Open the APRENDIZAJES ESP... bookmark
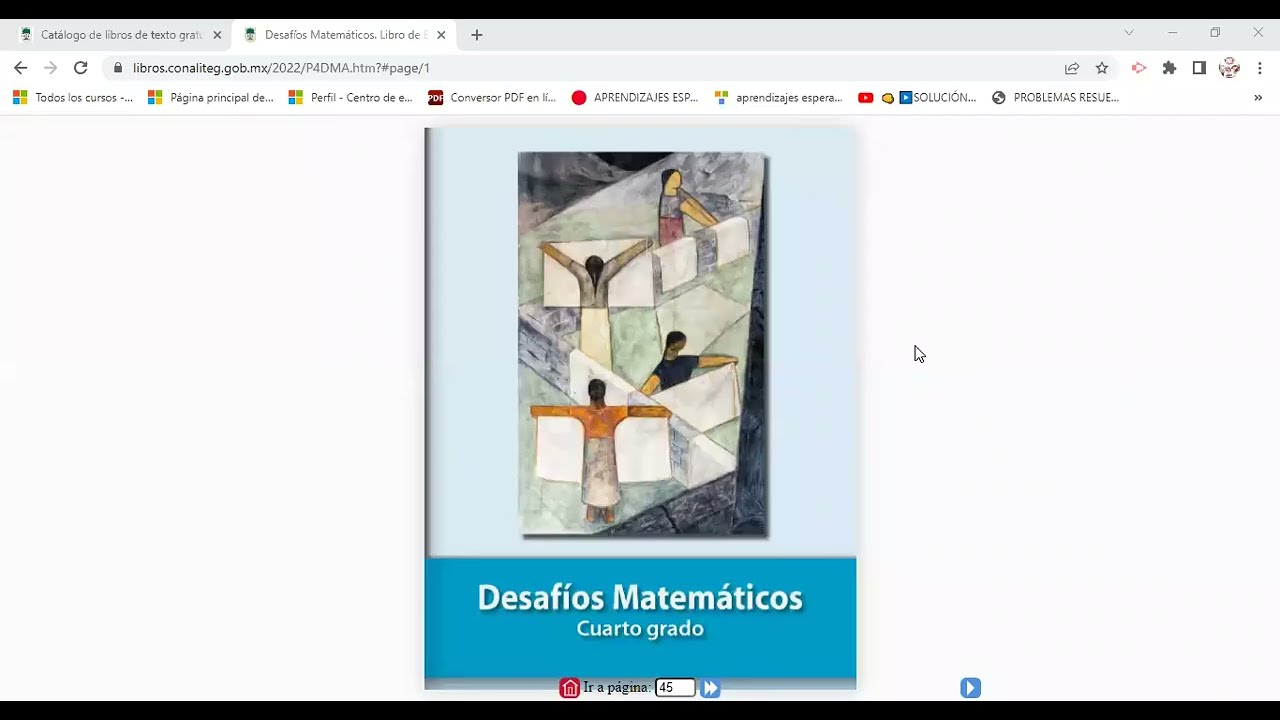This screenshot has height=720, width=1280. coord(635,98)
